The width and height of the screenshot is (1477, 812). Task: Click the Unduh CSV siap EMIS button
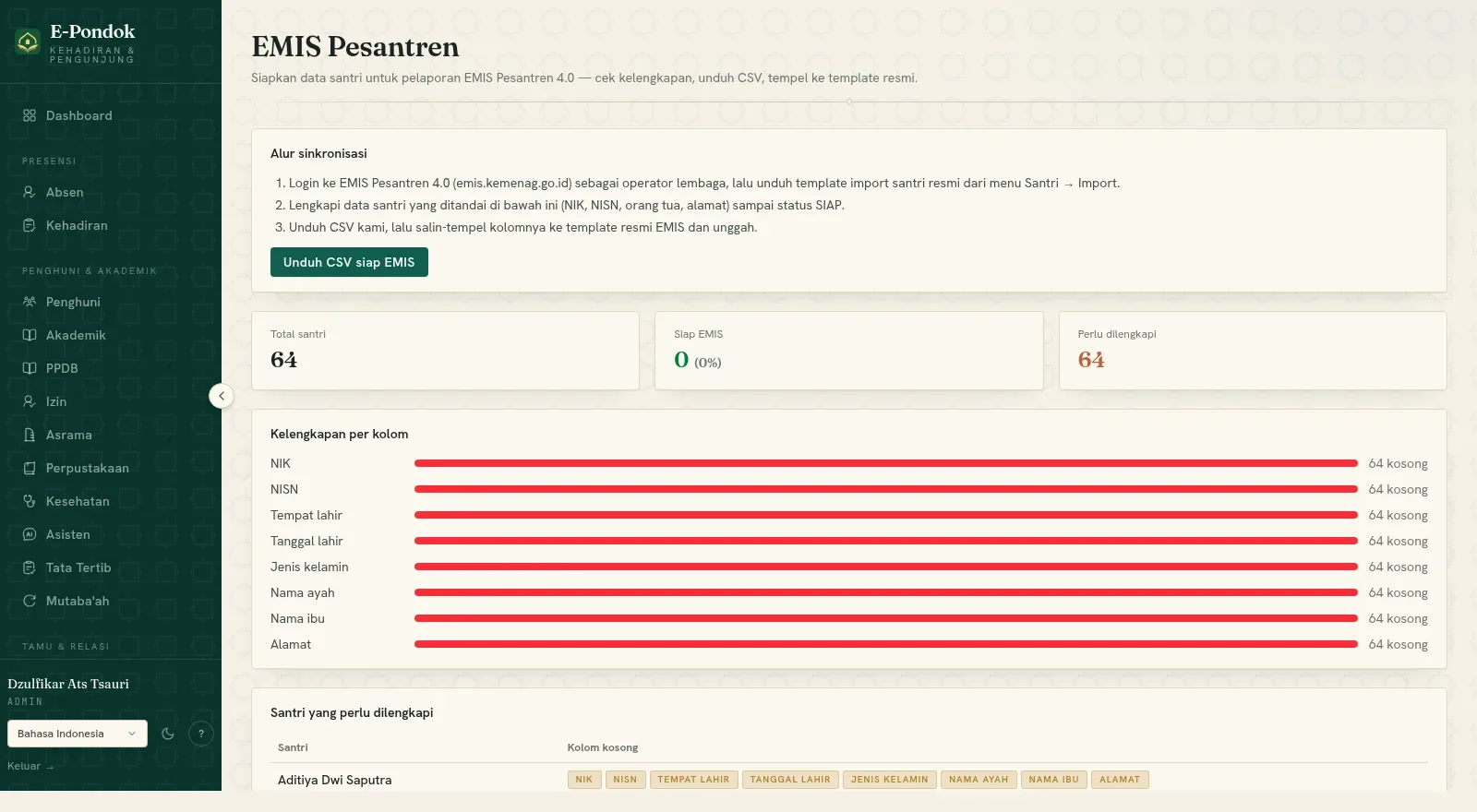click(x=349, y=262)
